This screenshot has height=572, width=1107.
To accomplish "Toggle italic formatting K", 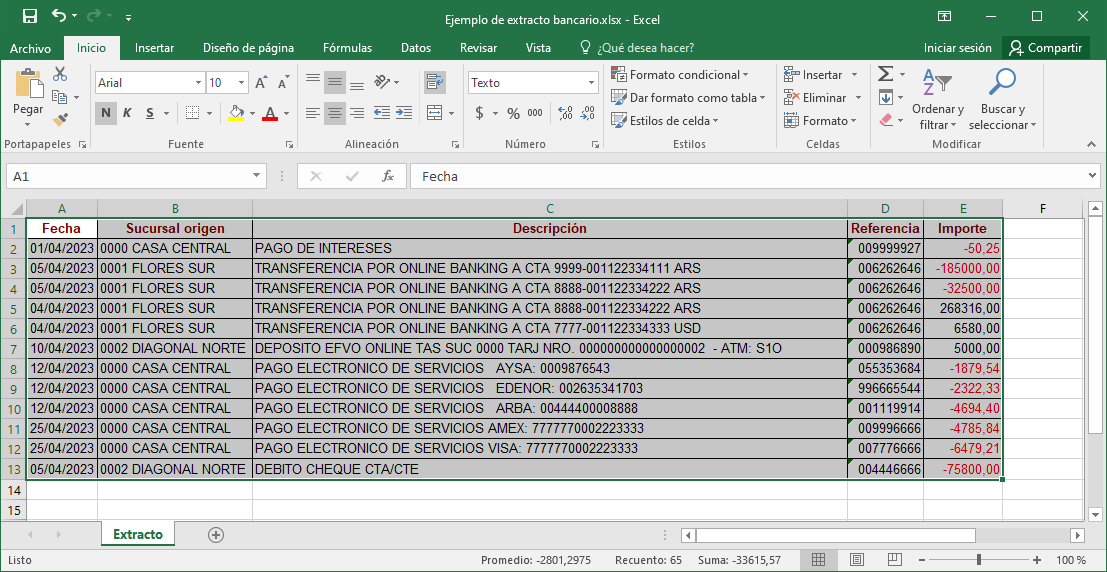I will pyautogui.click(x=128, y=113).
